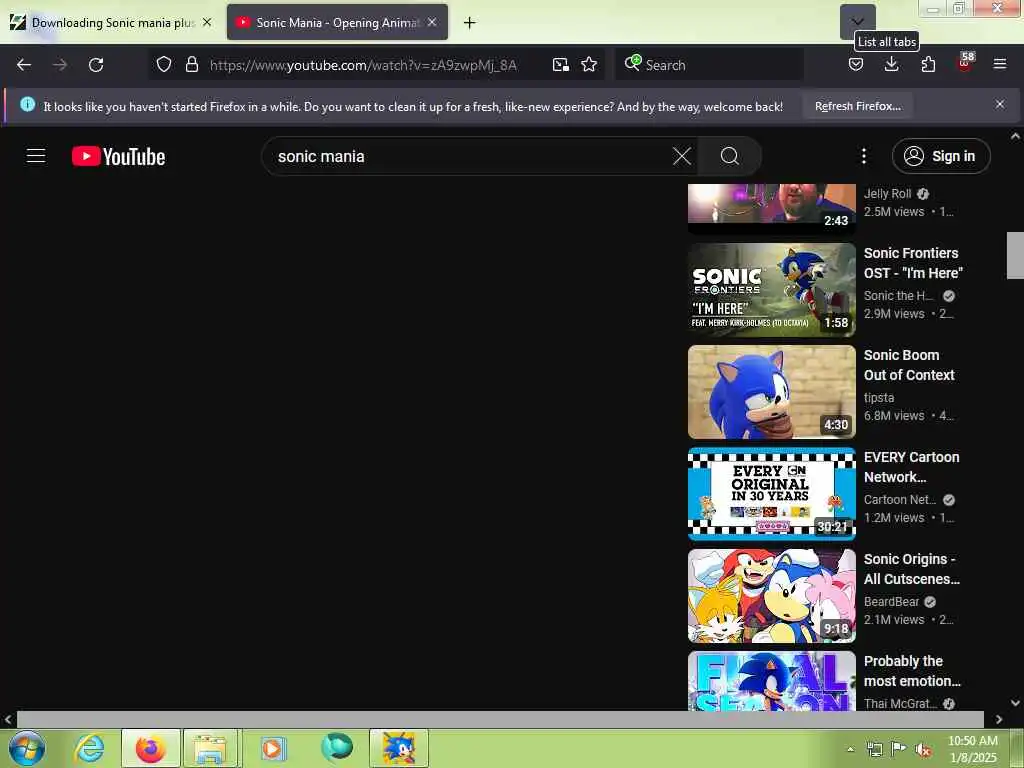Open a new browser tab
Screen dimensions: 1024x768
tap(470, 23)
